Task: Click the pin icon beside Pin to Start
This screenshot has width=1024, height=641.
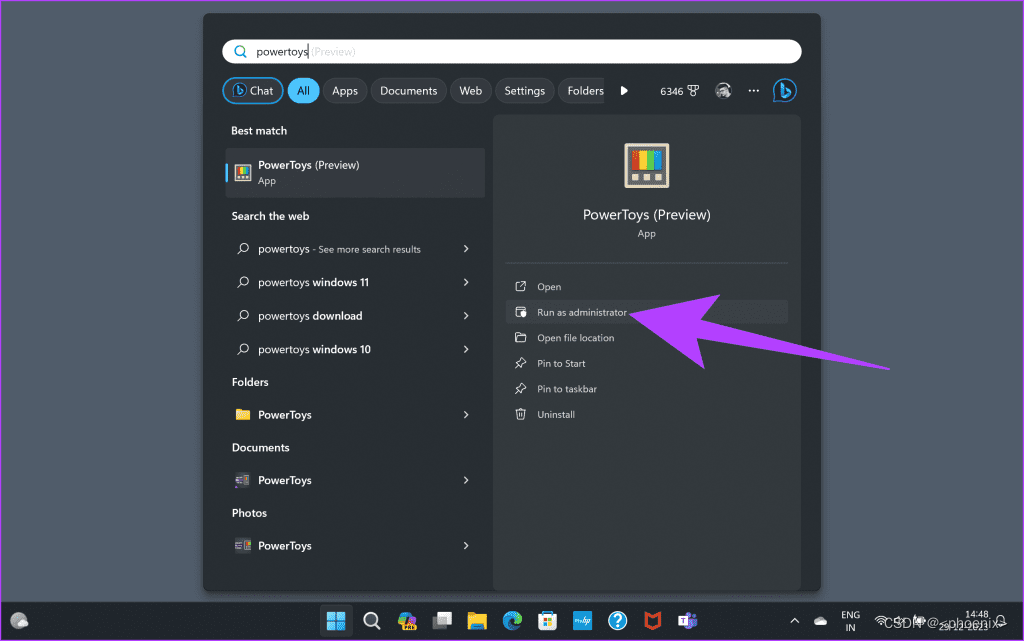Action: pyautogui.click(x=520, y=363)
